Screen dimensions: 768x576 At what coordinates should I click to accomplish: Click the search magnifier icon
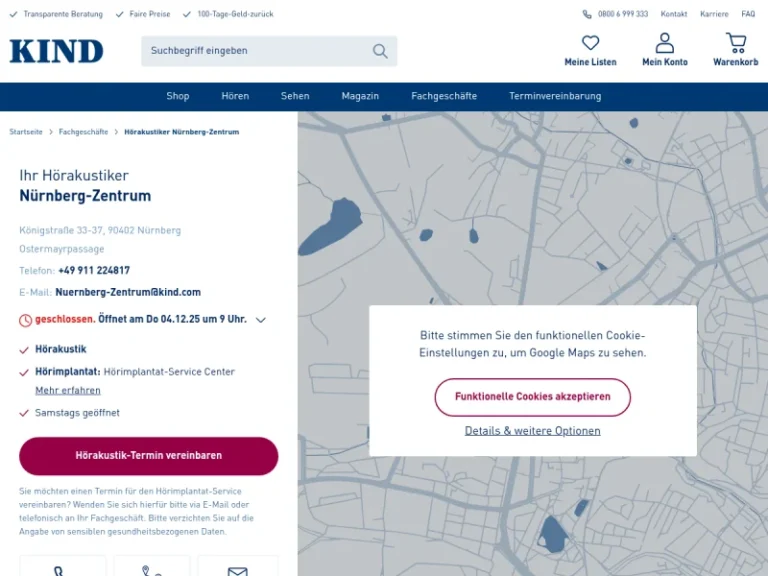(380, 51)
